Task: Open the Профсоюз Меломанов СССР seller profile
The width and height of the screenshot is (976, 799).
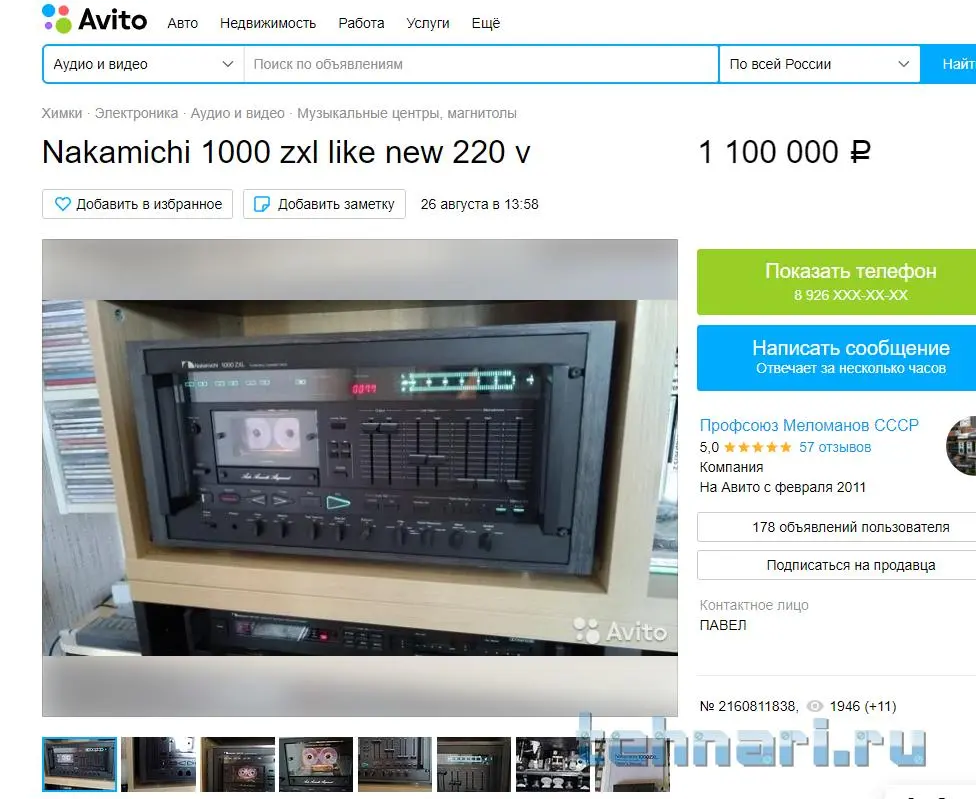Action: click(809, 425)
